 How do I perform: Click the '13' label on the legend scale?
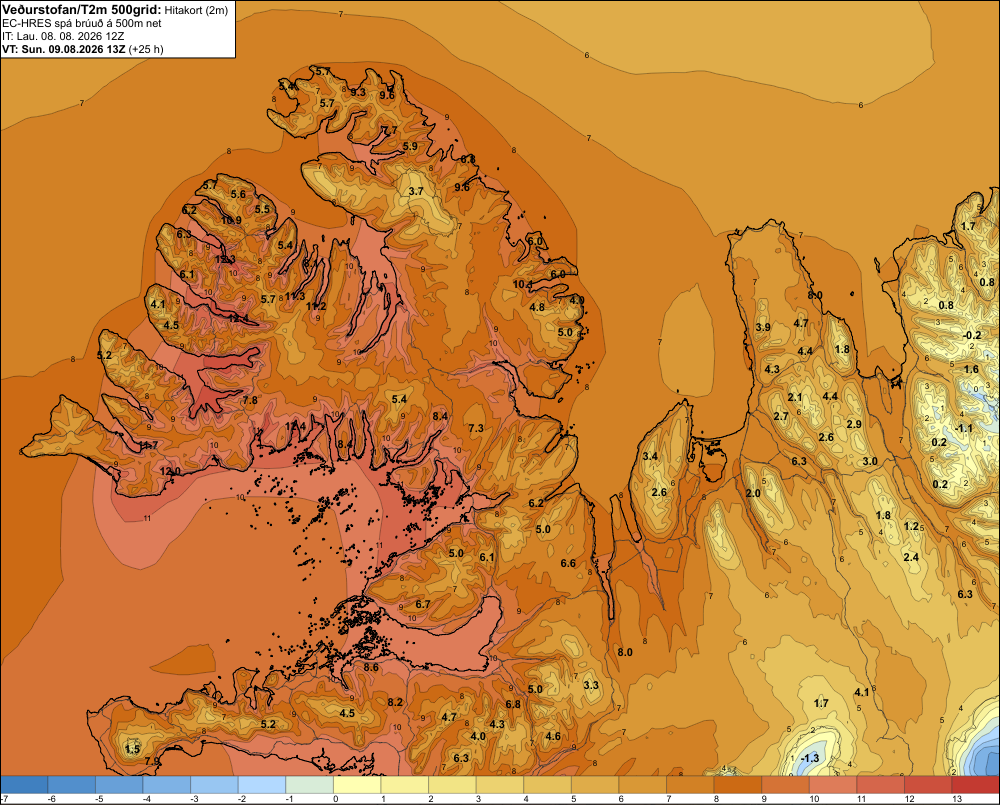(956, 799)
